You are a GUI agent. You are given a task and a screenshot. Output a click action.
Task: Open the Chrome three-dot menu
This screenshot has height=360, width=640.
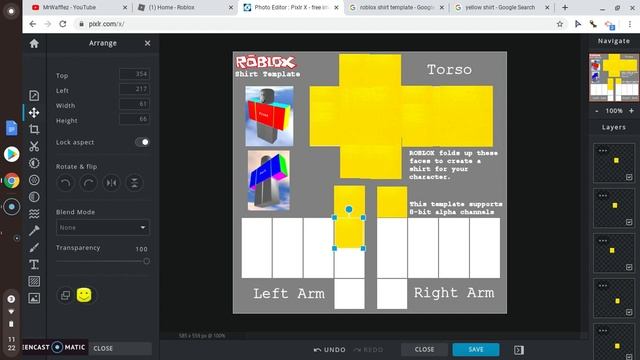(630, 24)
